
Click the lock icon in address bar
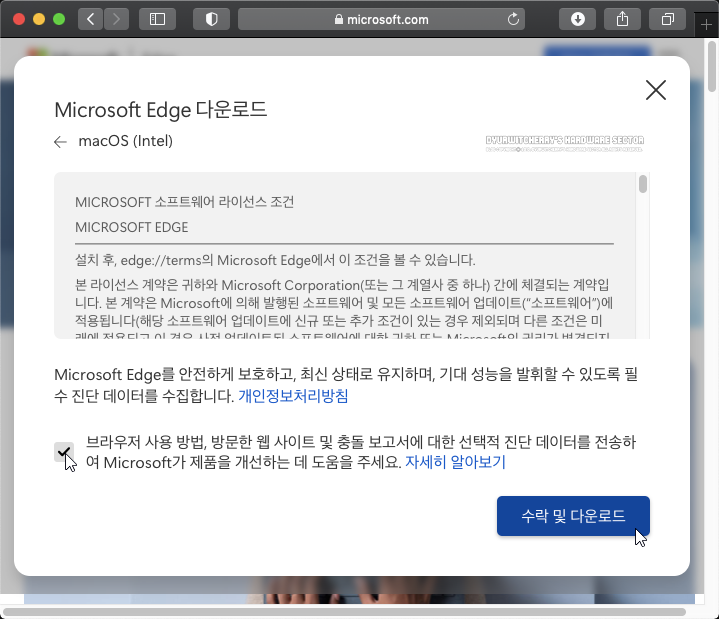(x=338, y=19)
